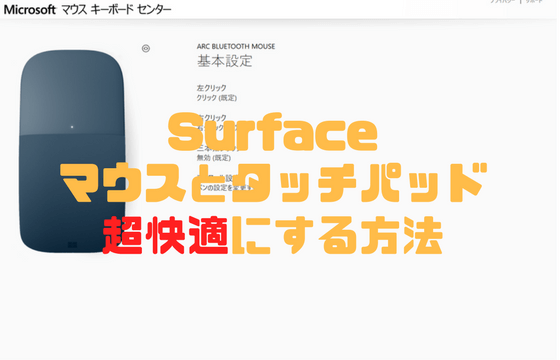The width and height of the screenshot is (560, 360).
Task: Click the orange マウスとタッチパッド text
Action: pyautogui.click(x=273, y=183)
